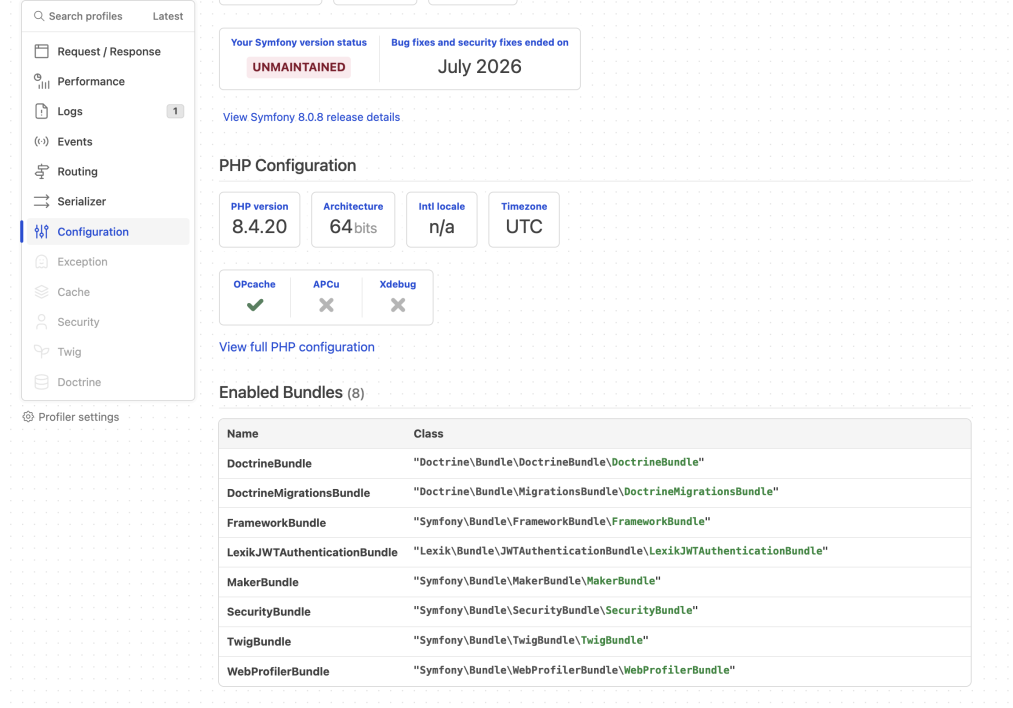Click the Search profiles field
This screenshot has height=708, width=1013.
85,16
